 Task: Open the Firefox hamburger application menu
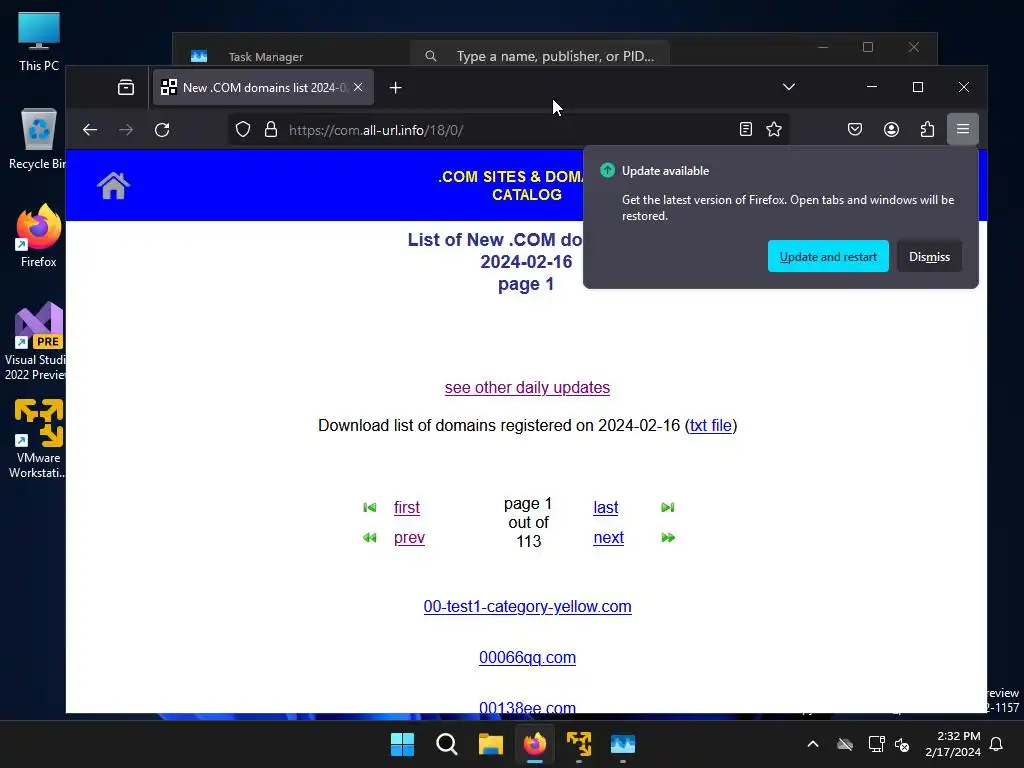[x=963, y=129]
